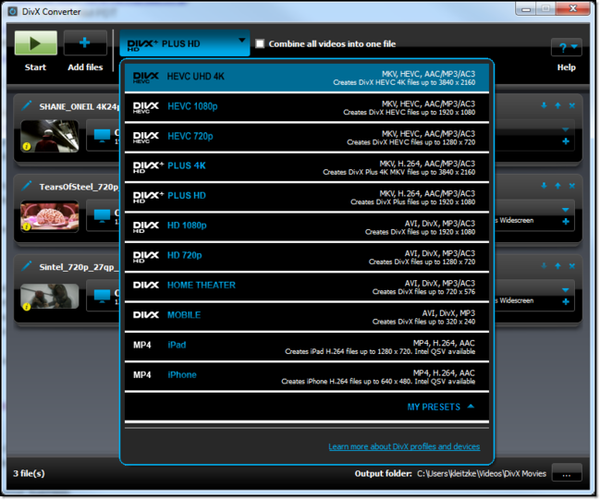Move Sintel file down in the list
Screen dimensions: 600x500
(544, 266)
